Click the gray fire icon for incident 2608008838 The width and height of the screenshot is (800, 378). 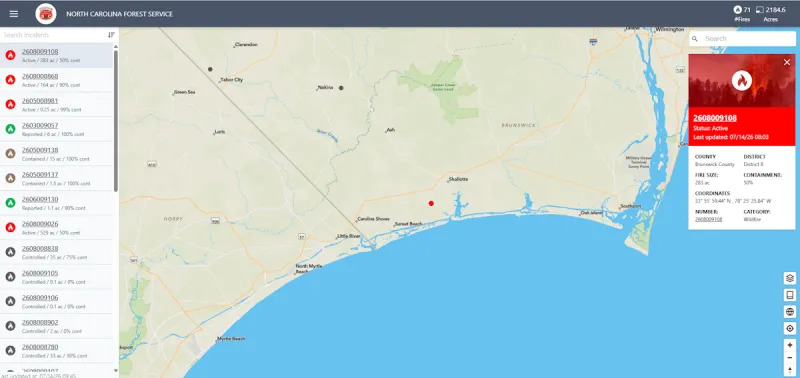pos(10,252)
